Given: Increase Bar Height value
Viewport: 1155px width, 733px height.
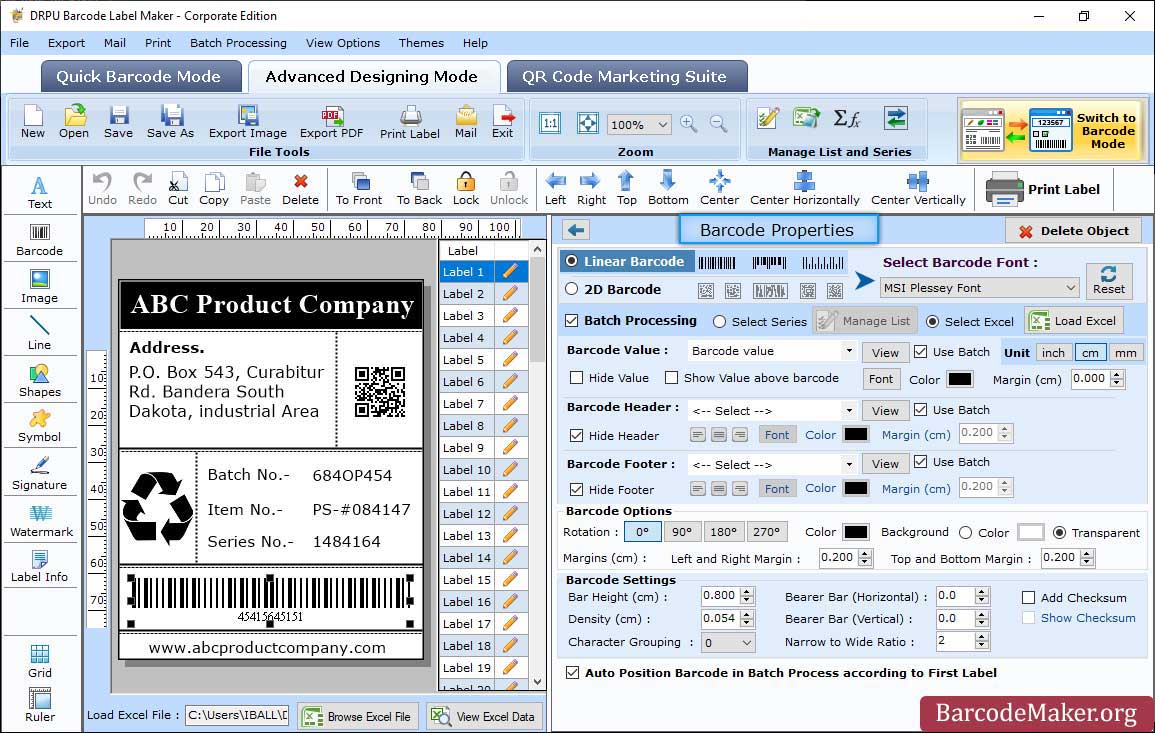Looking at the screenshot, I should 747,592.
